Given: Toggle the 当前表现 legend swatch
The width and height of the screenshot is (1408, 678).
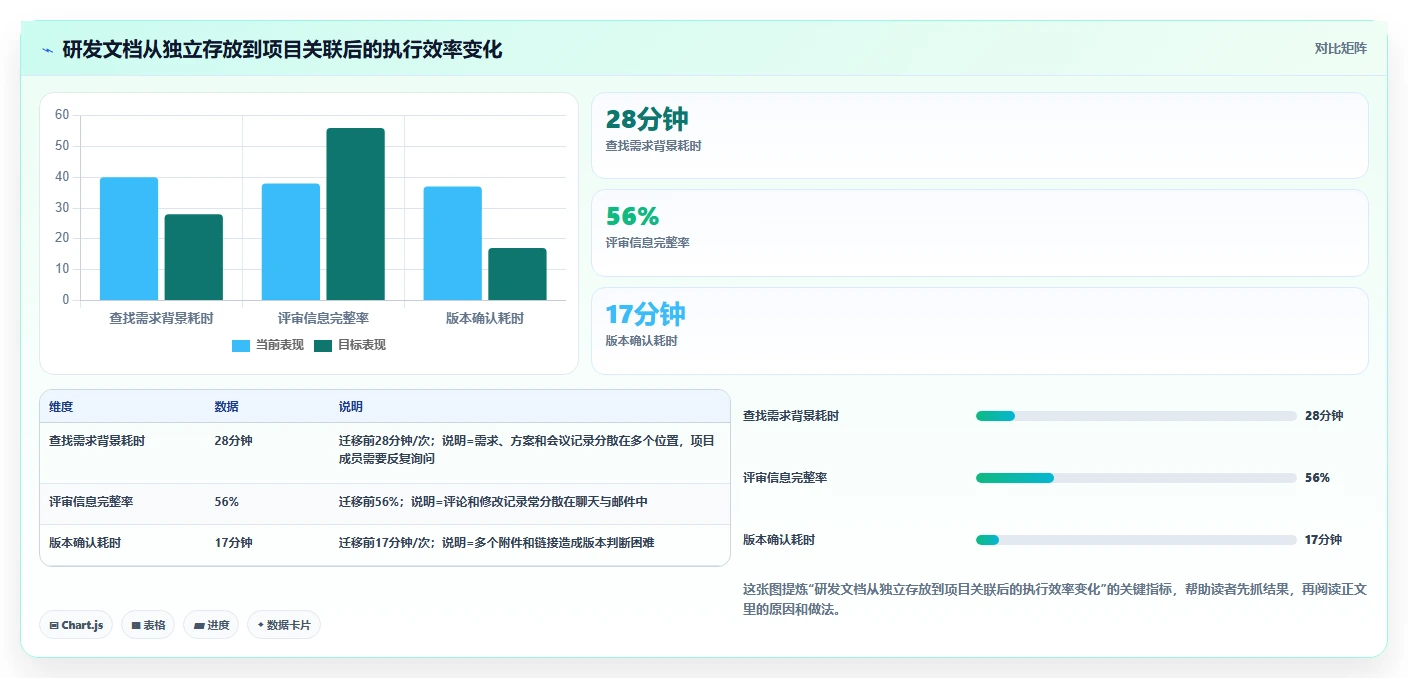Looking at the screenshot, I should point(241,345).
